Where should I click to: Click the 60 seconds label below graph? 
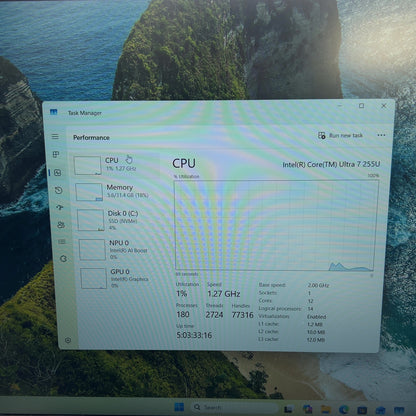pyautogui.click(x=187, y=274)
